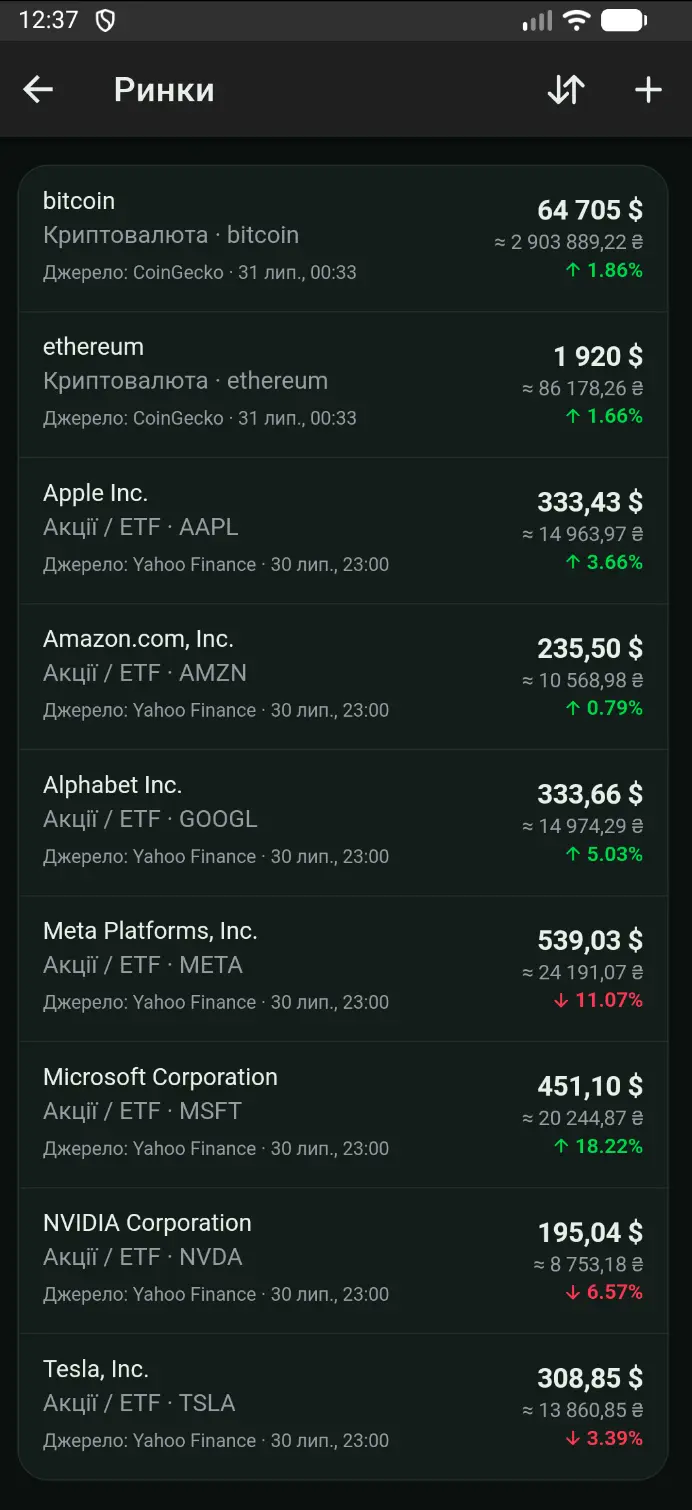Tap the back arrow icon

(38, 90)
